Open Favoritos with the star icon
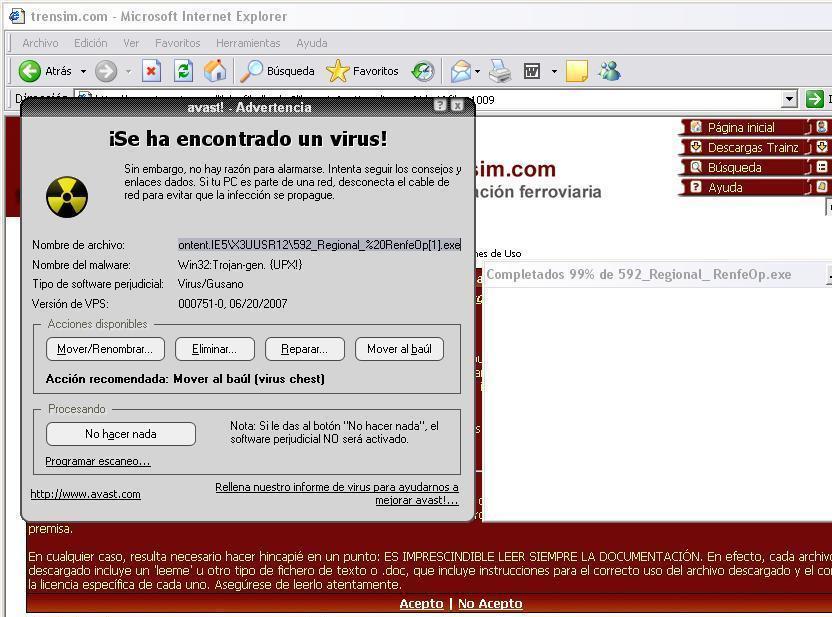The height and width of the screenshot is (617, 832). point(335,71)
